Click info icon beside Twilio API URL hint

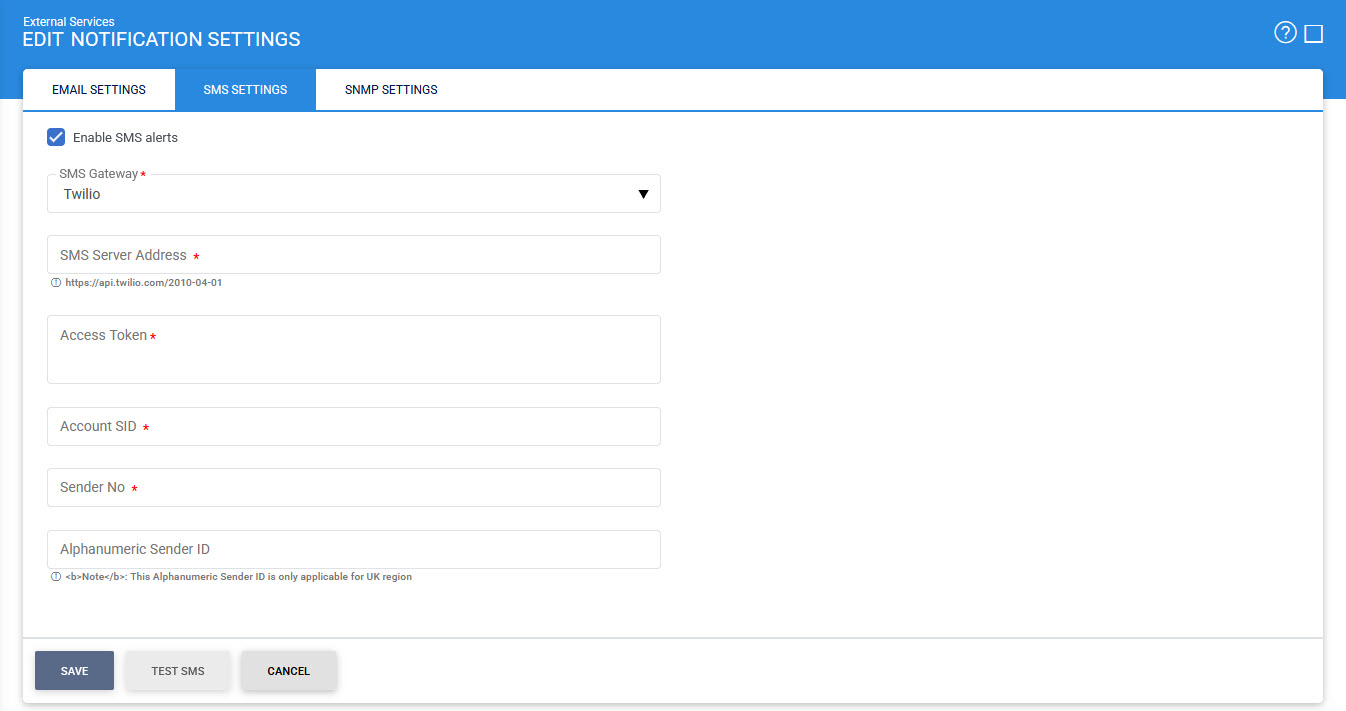(x=56, y=283)
